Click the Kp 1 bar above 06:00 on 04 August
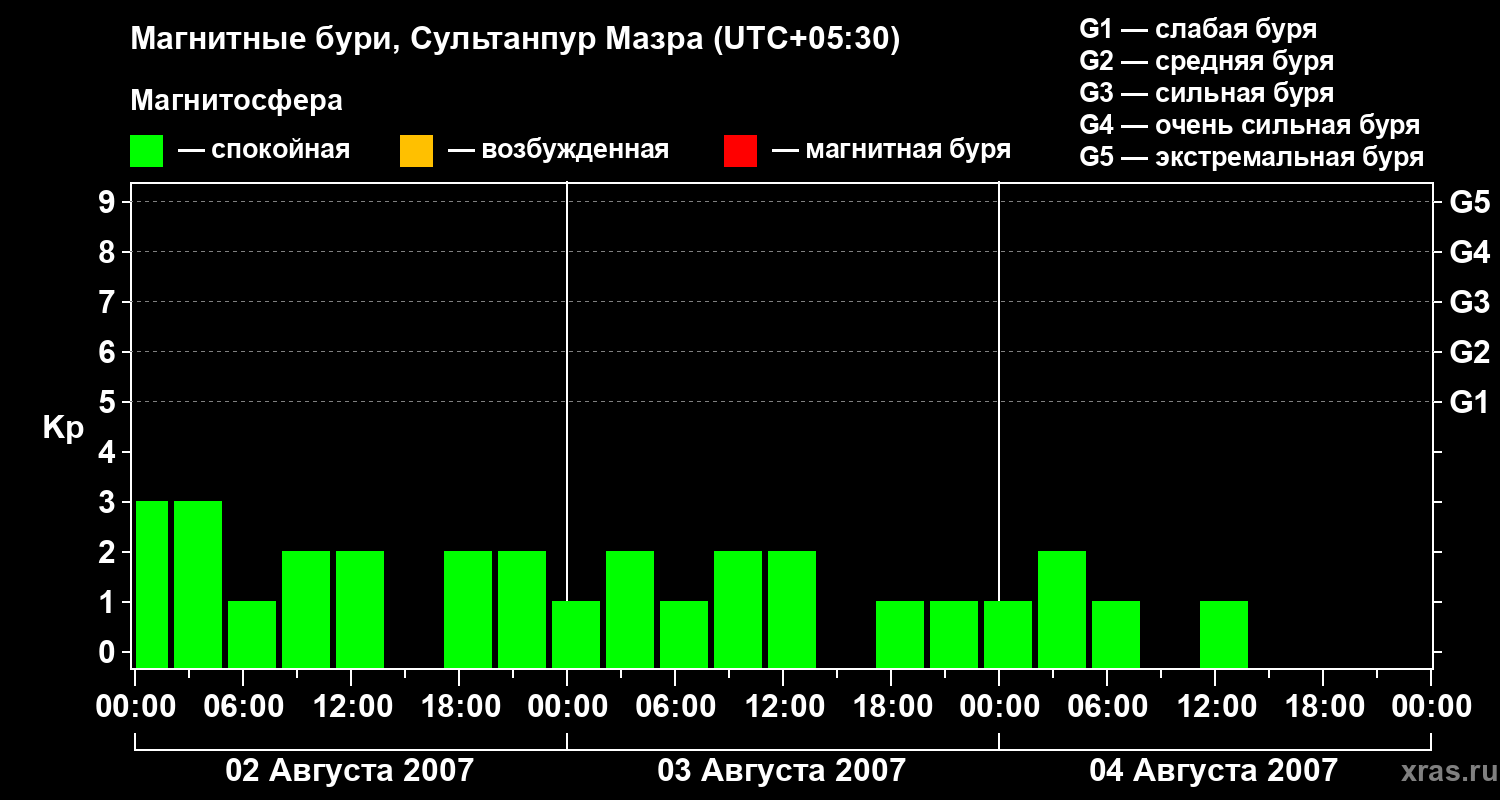 pyautogui.click(x=1116, y=634)
